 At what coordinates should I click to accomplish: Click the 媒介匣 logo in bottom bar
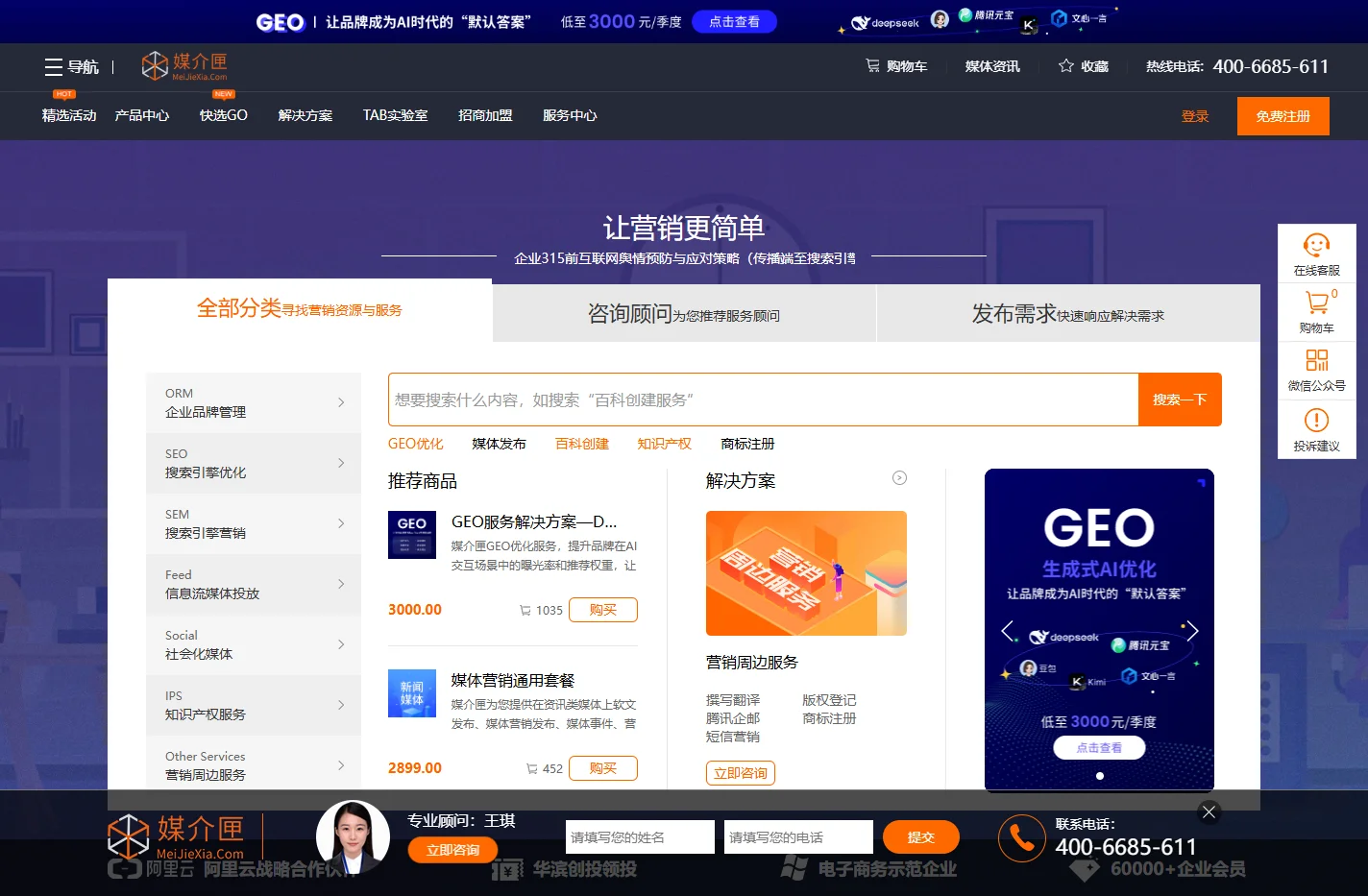coord(178,836)
